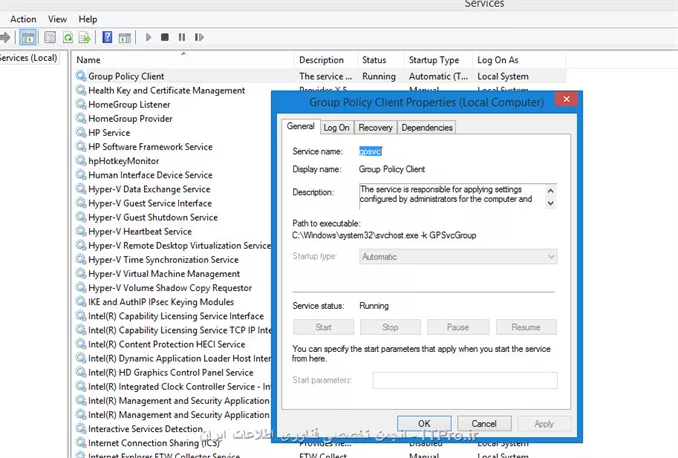The width and height of the screenshot is (678, 458).
Task: Click the Export List toolbar icon
Action: pos(84,38)
